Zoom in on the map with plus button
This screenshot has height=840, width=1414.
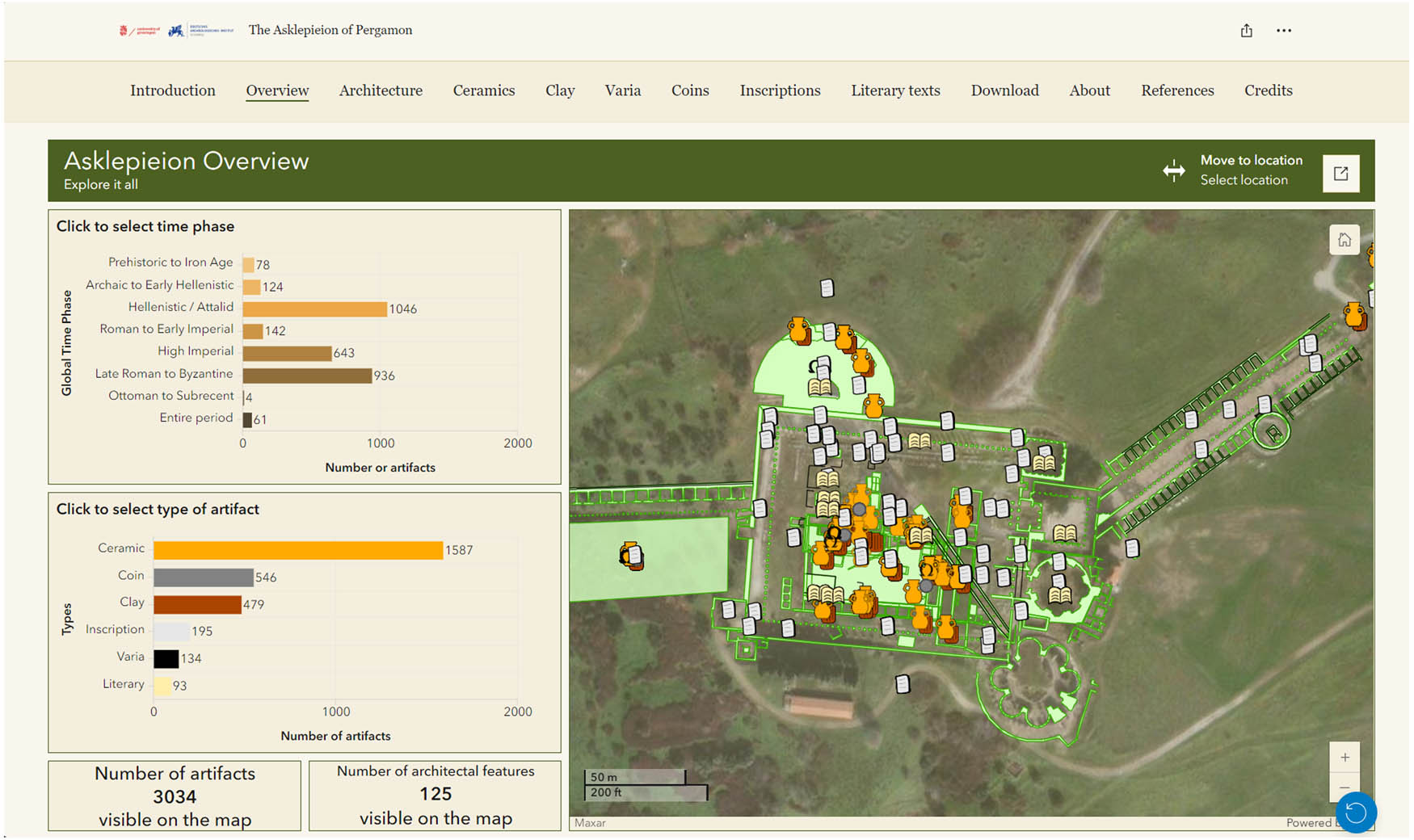[1344, 758]
